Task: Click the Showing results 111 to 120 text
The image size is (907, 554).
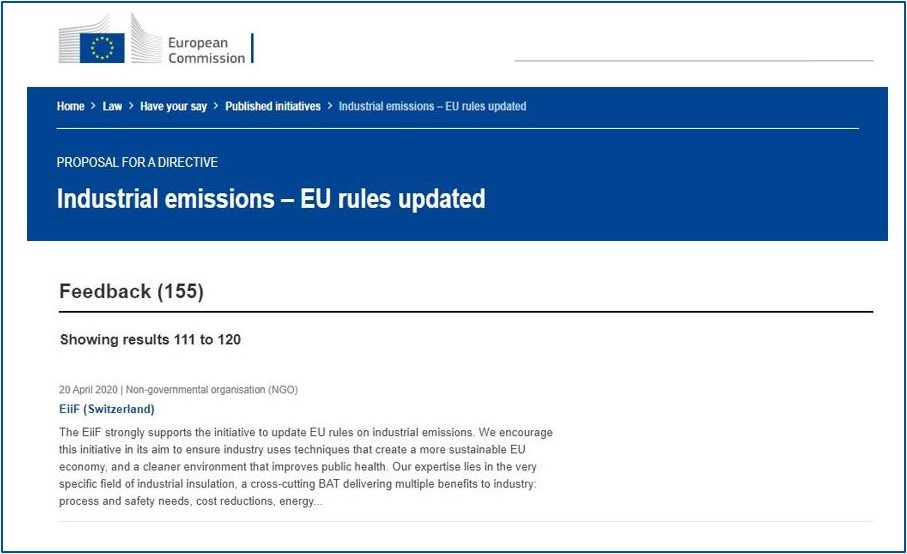Action: (x=150, y=339)
